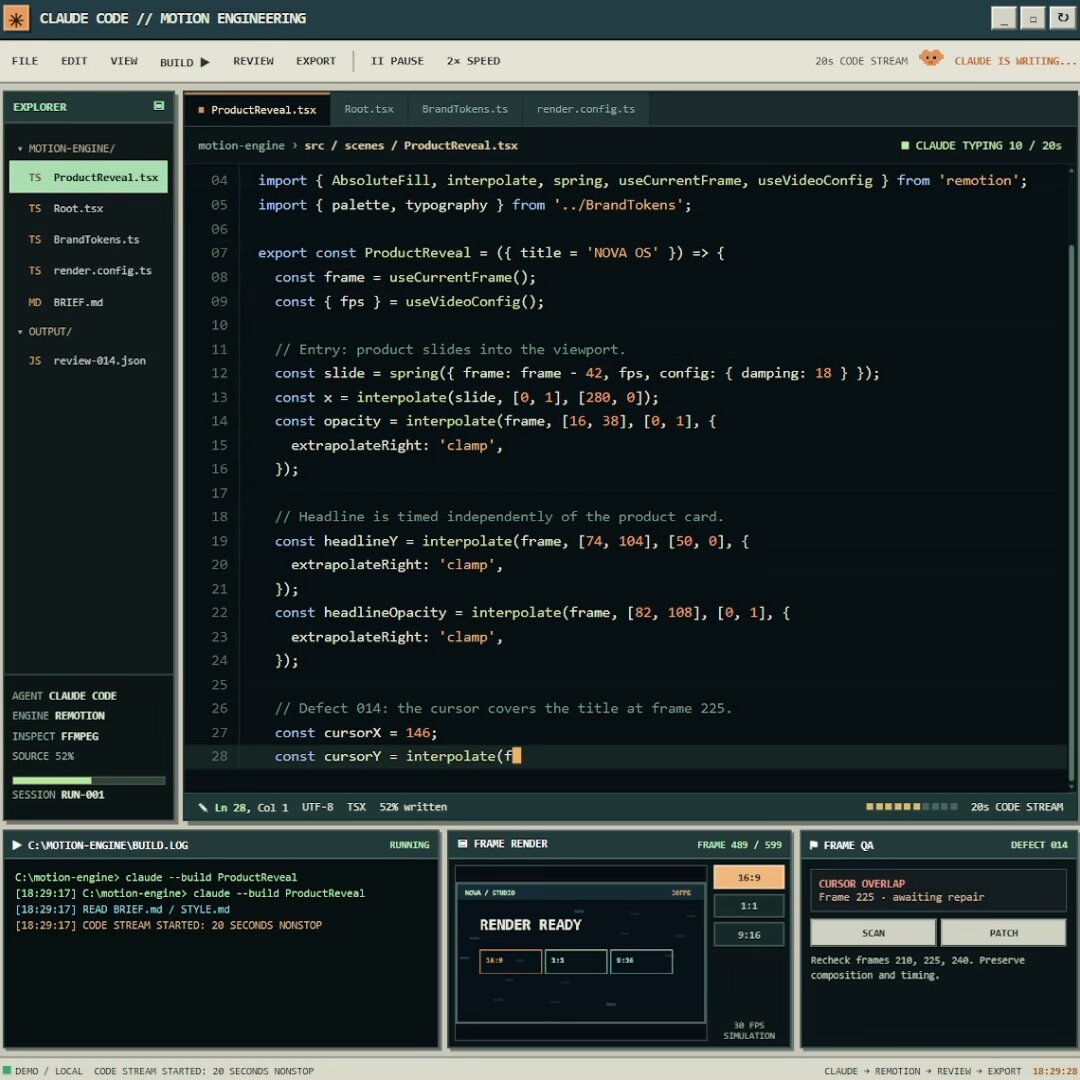This screenshot has width=1080, height=1080.
Task: Click the code stream segmented progress meter
Action: [911, 807]
